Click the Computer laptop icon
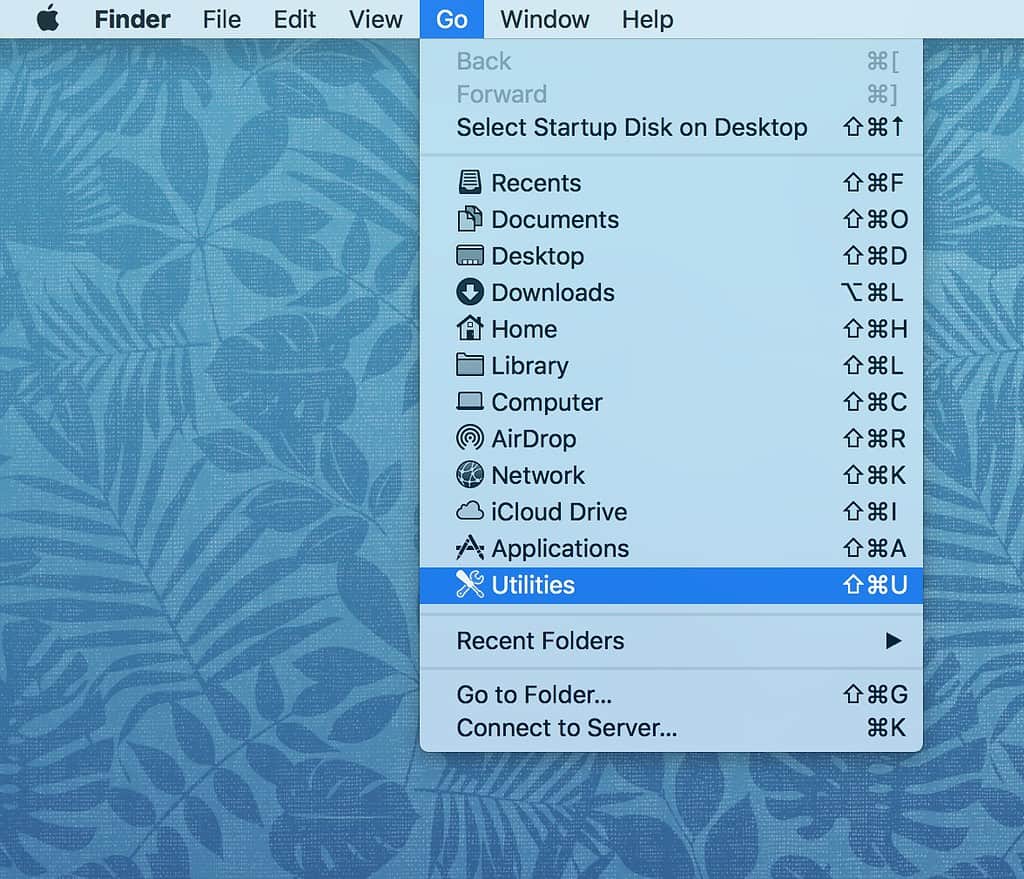1024x879 pixels. click(x=470, y=401)
